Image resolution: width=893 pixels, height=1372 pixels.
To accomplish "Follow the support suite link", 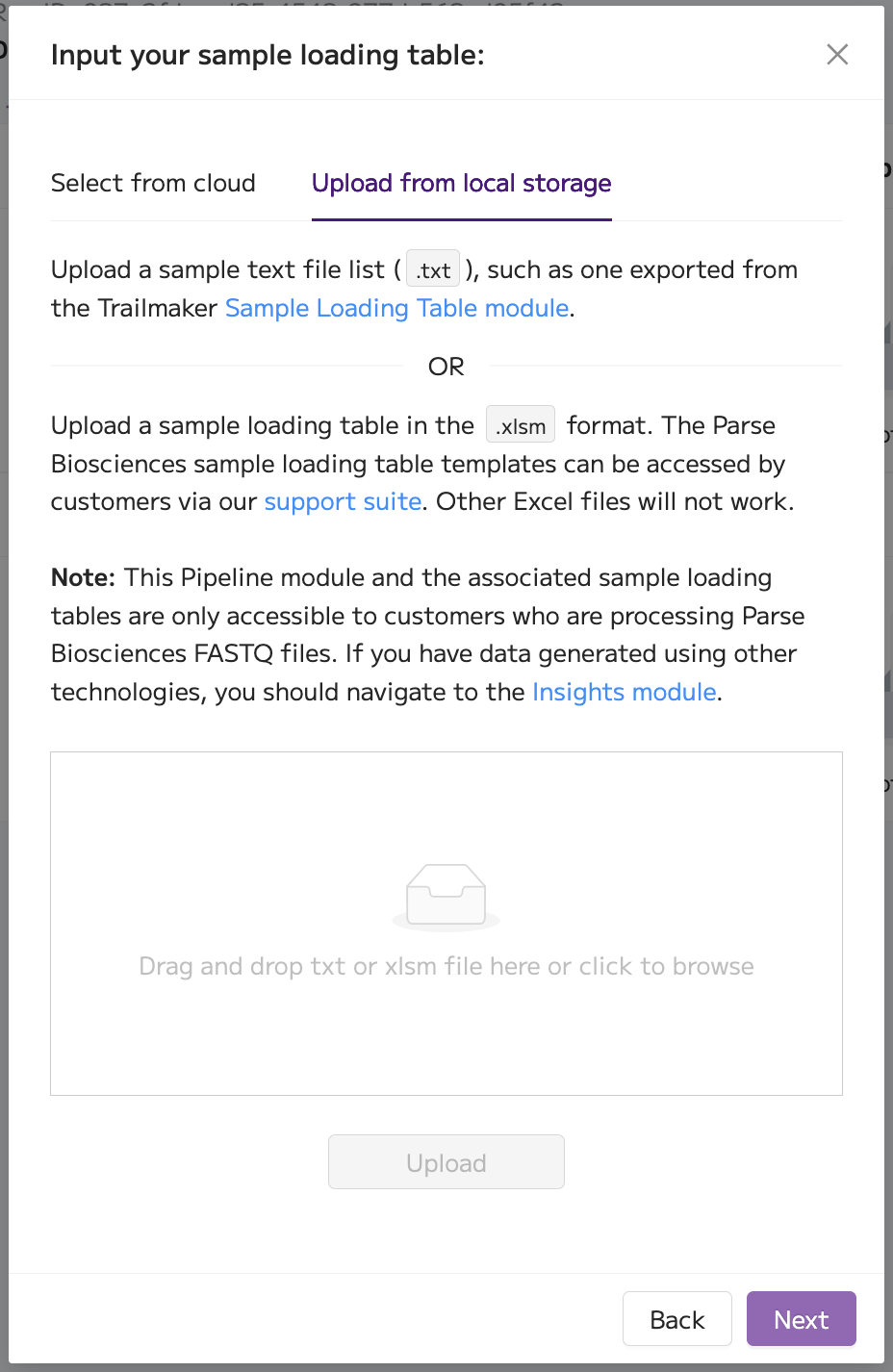I will pyautogui.click(x=343, y=501).
